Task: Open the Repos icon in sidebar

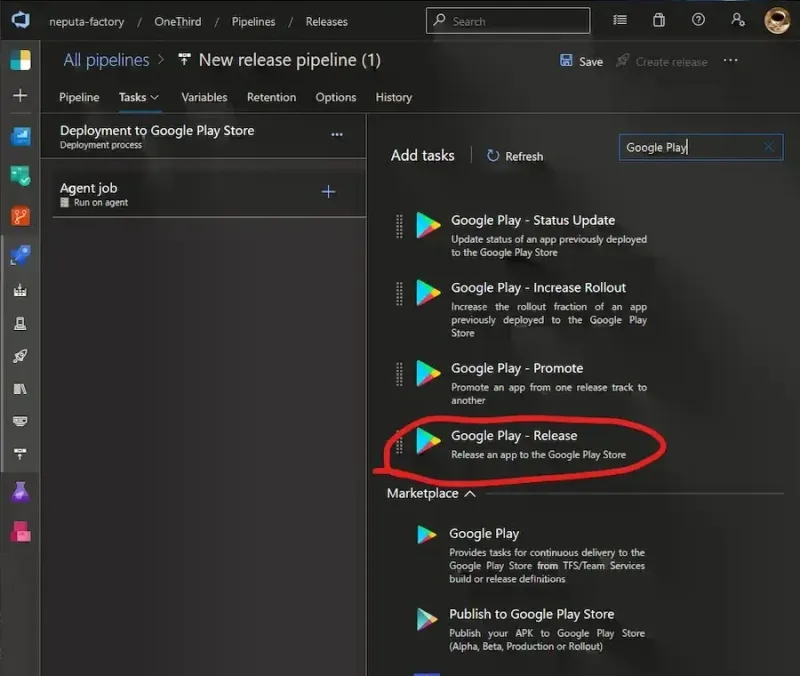Action: click(20, 215)
